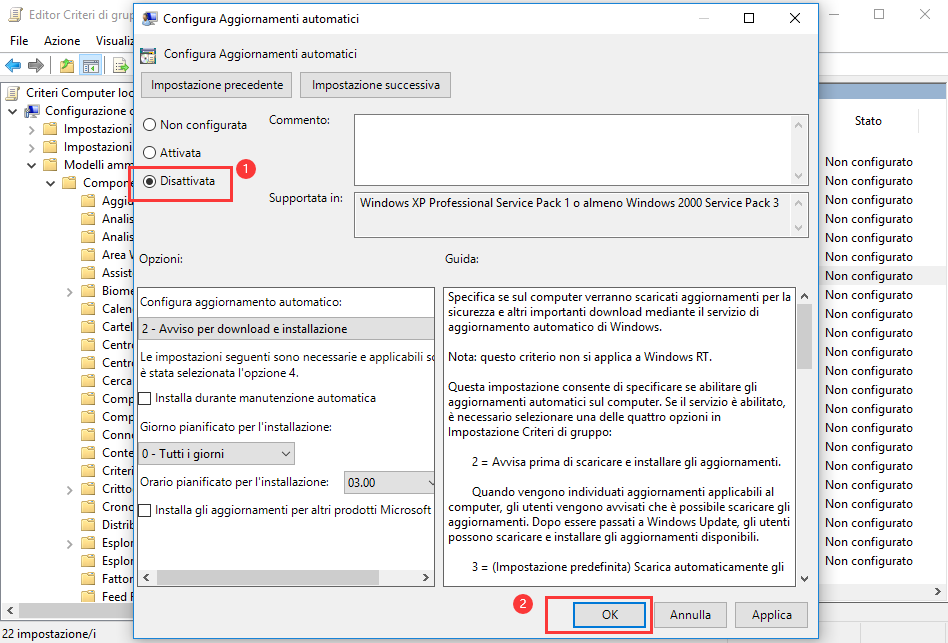Click the folder icon next to Area V
The width and height of the screenshot is (948, 643).
[88, 254]
